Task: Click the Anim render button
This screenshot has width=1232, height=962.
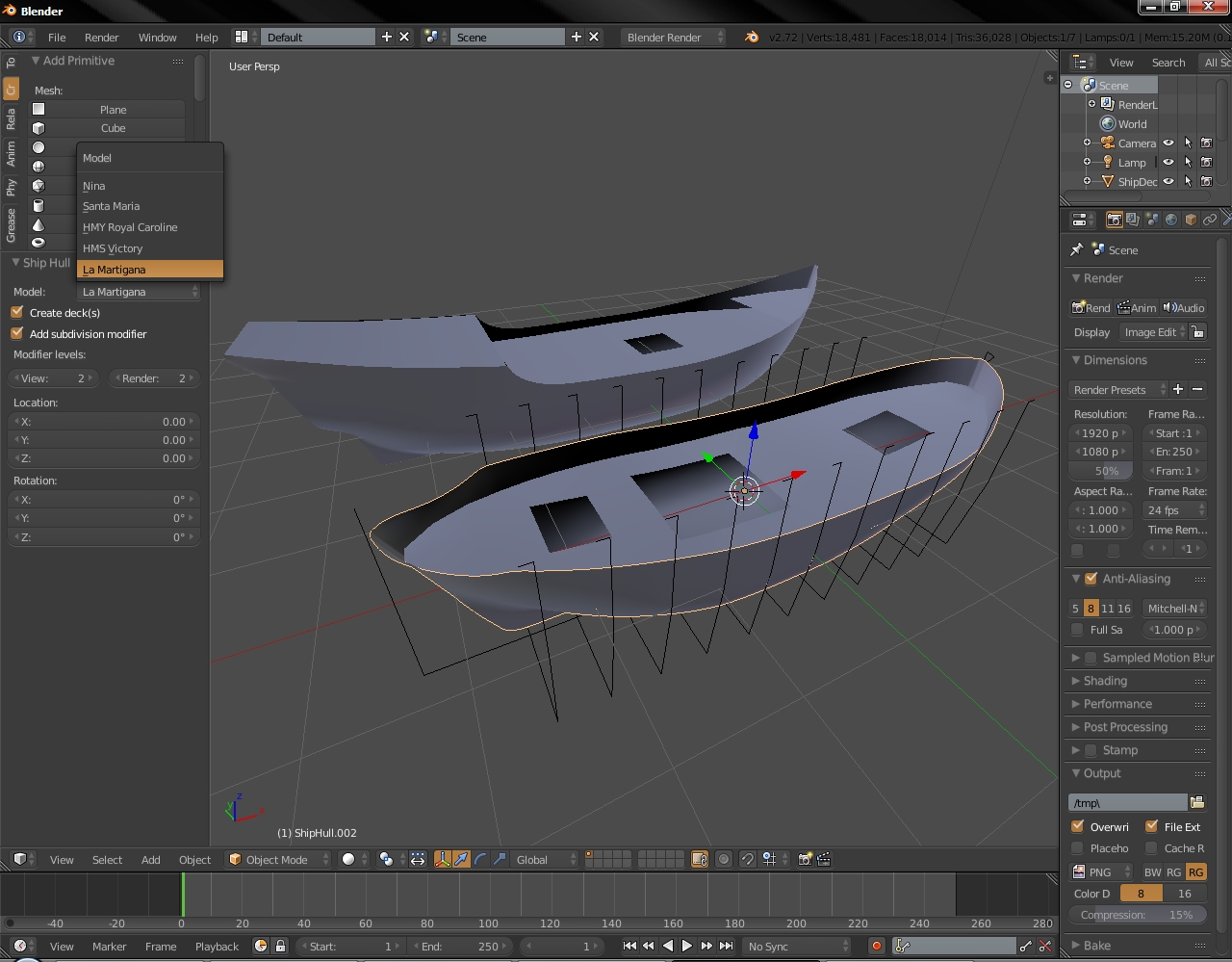Action: coord(1137,307)
